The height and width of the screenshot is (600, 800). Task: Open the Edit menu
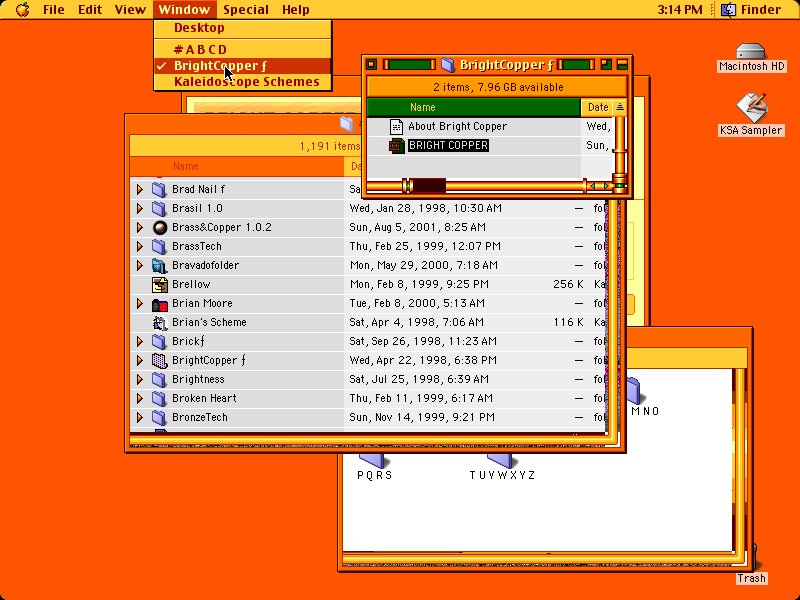click(x=90, y=10)
